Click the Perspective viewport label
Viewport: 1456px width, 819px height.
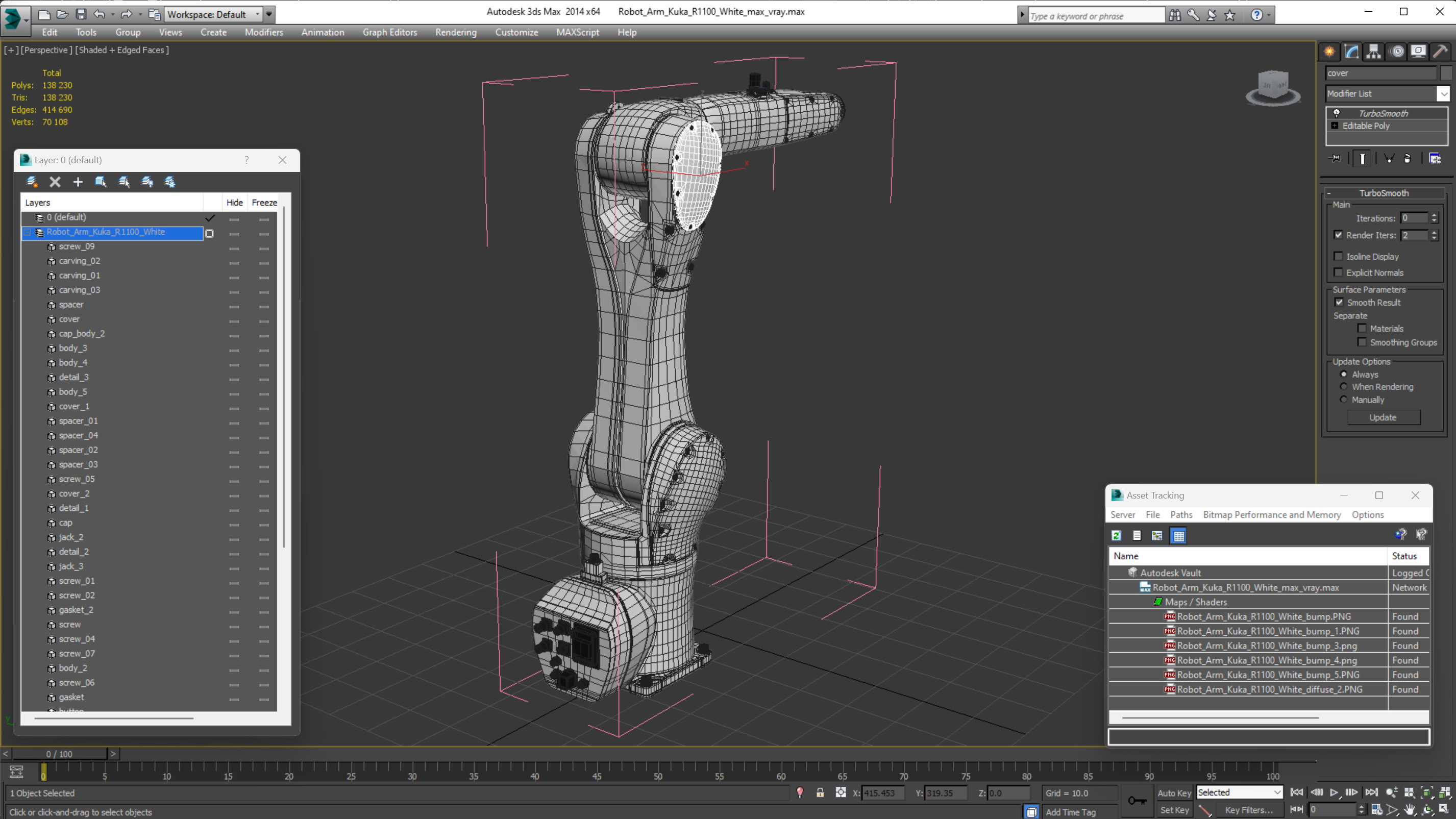coord(46,51)
